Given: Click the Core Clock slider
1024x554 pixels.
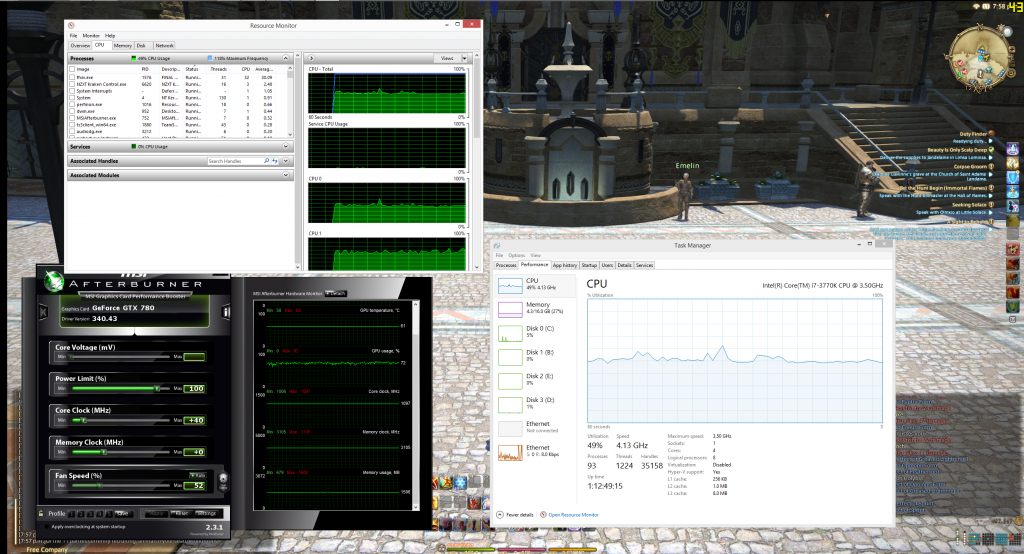Looking at the screenshot, I should 120,420.
